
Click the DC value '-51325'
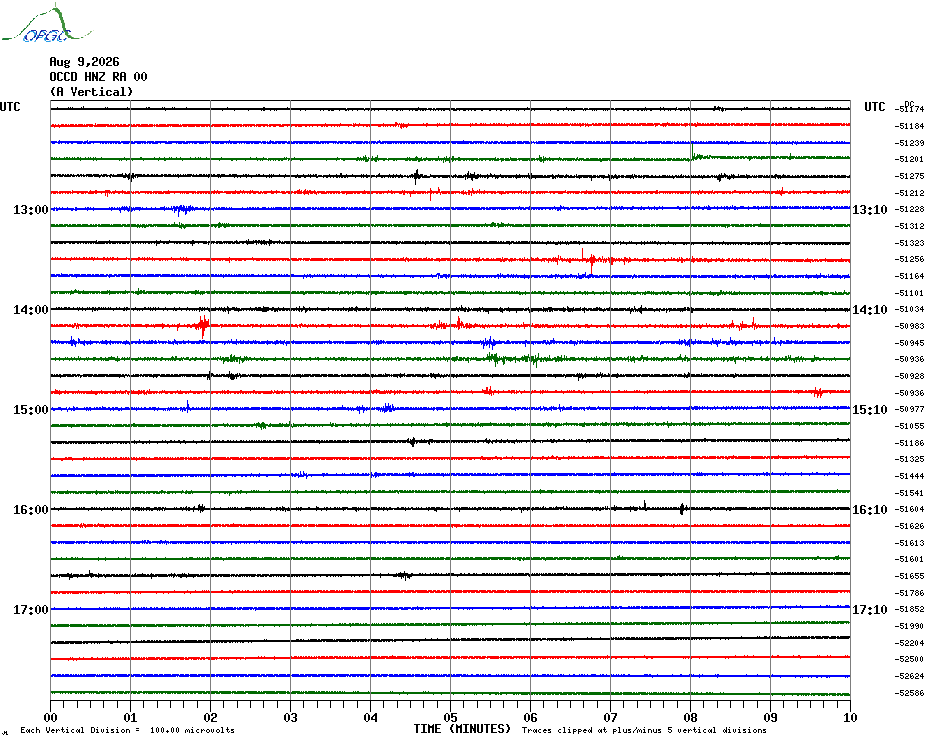pyautogui.click(x=910, y=459)
